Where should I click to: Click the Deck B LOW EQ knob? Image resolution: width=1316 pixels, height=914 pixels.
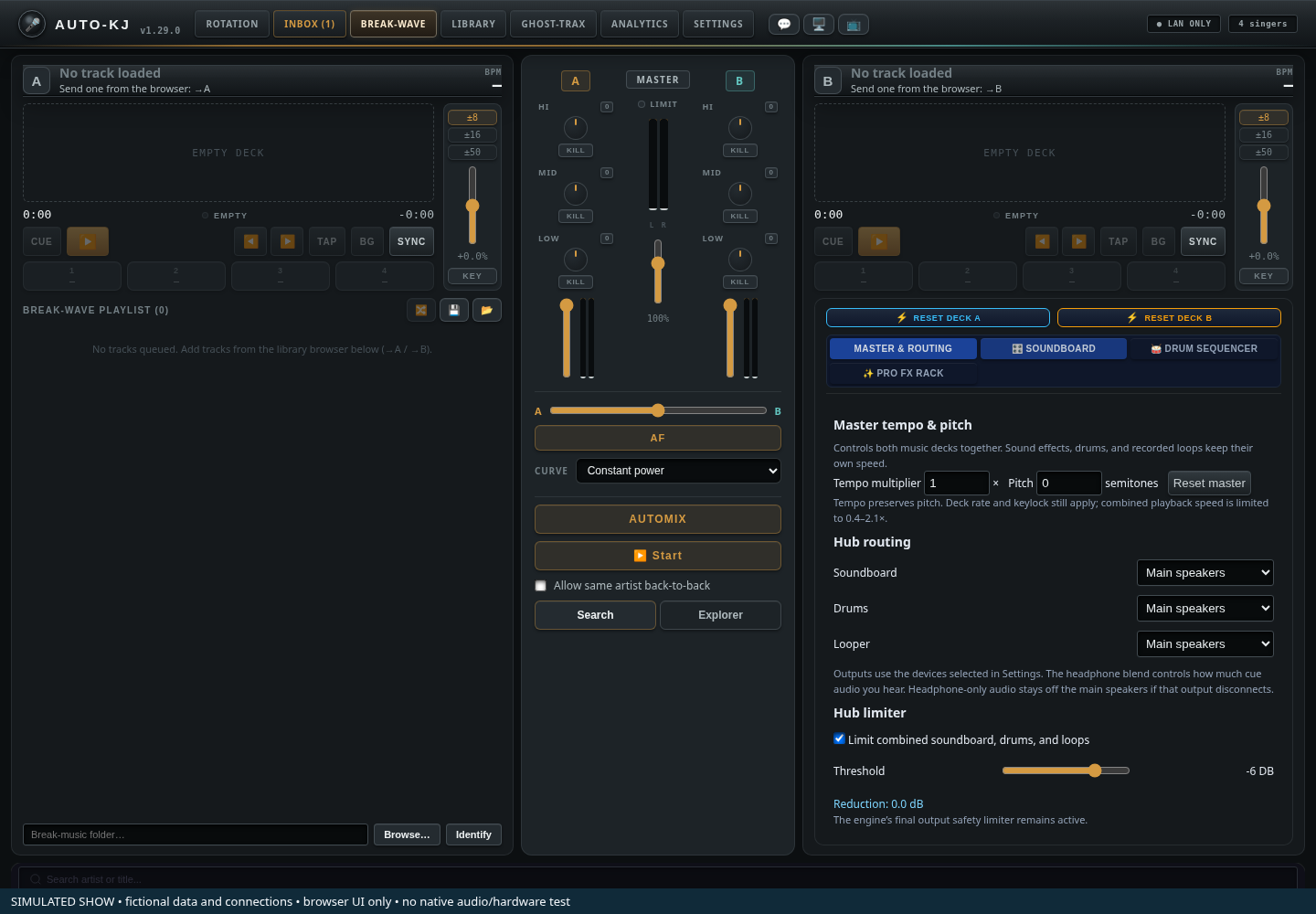coord(740,260)
